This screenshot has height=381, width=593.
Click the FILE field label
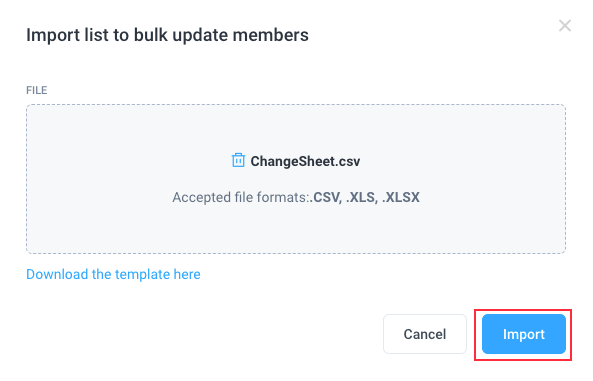pos(37,90)
